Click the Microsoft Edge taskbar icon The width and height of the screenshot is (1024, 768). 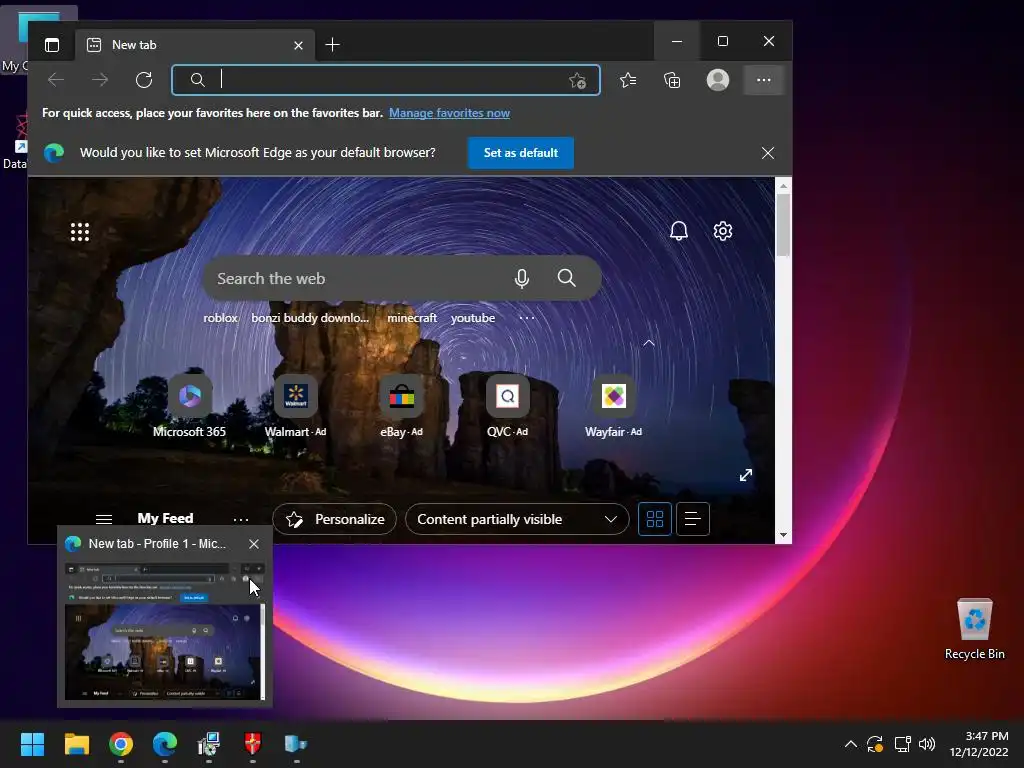pos(165,744)
